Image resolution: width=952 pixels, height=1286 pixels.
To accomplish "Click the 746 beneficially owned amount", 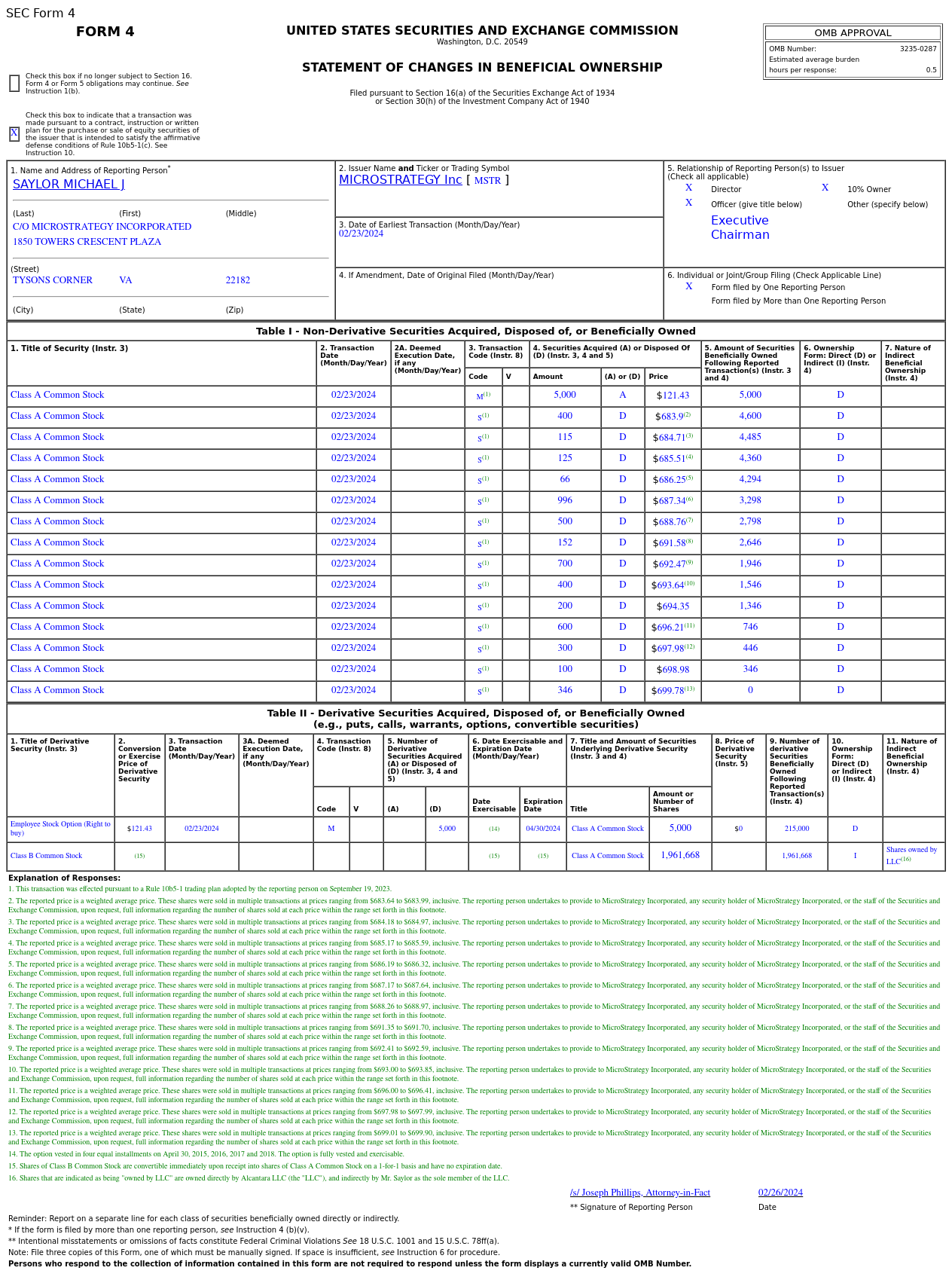I will (x=750, y=627).
